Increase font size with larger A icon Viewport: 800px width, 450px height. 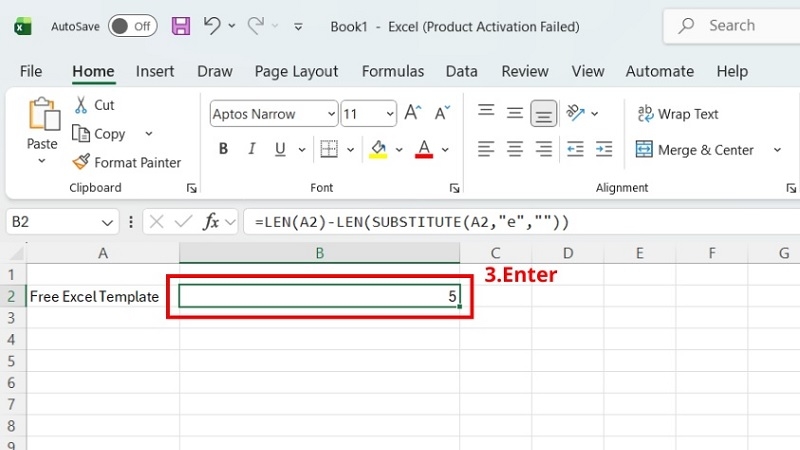point(413,113)
